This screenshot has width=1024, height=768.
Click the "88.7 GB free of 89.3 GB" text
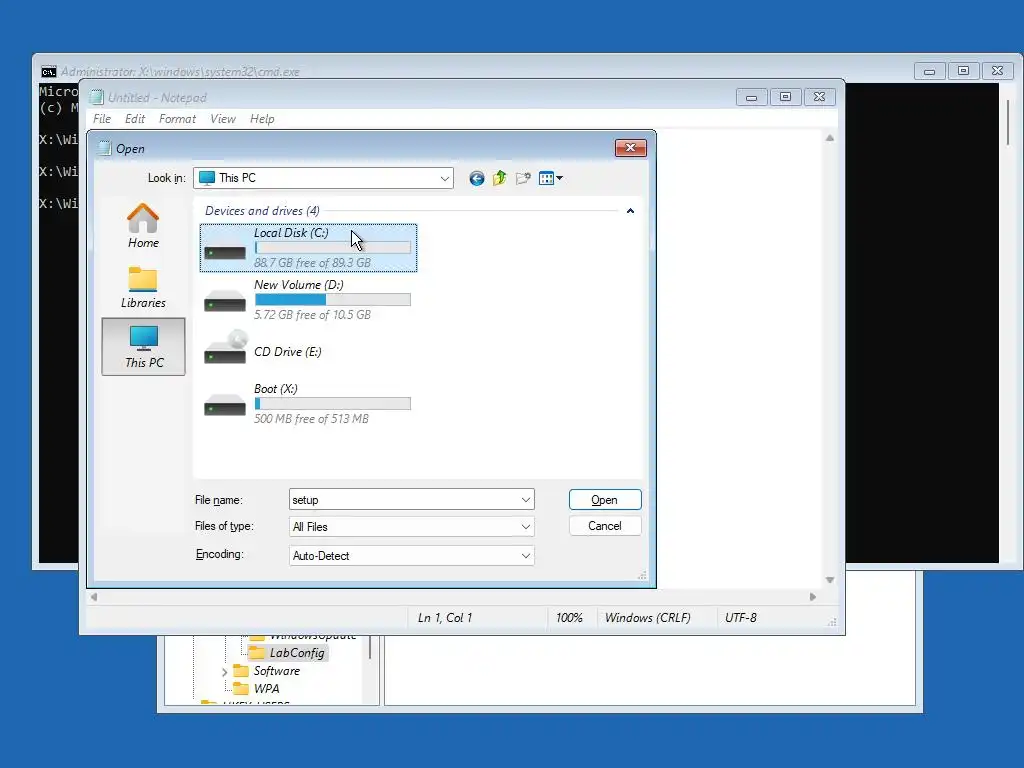312,263
